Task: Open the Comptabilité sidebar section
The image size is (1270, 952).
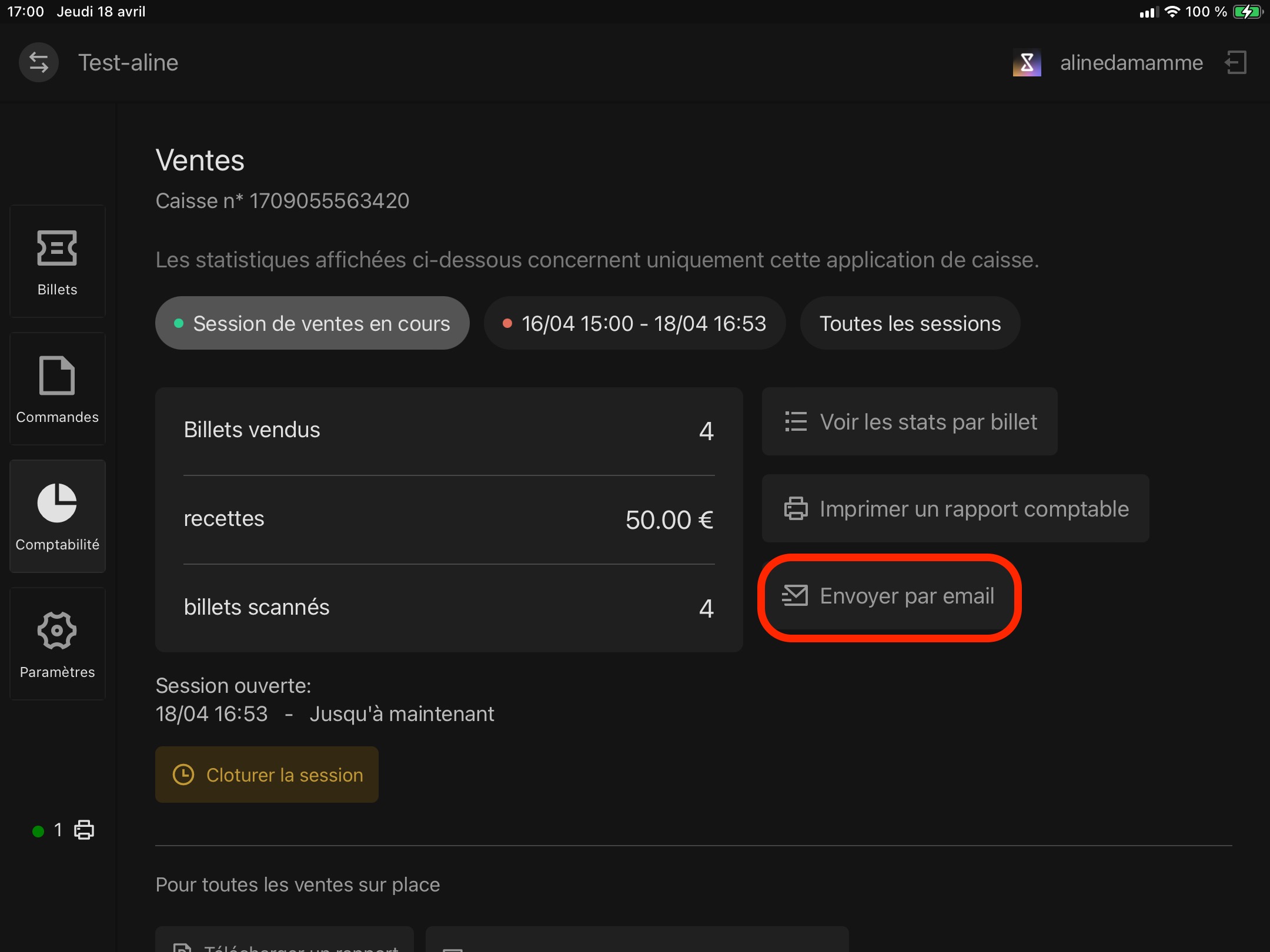Action: tap(58, 517)
